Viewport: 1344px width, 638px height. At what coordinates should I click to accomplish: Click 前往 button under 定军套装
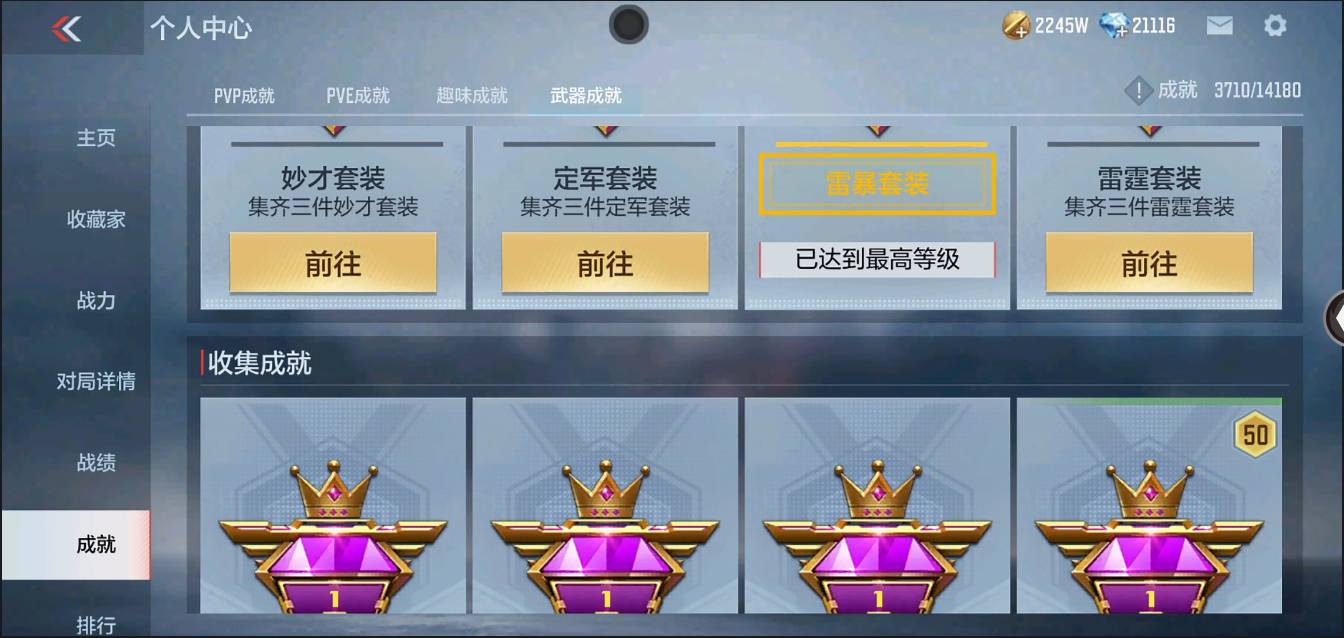tap(605, 263)
